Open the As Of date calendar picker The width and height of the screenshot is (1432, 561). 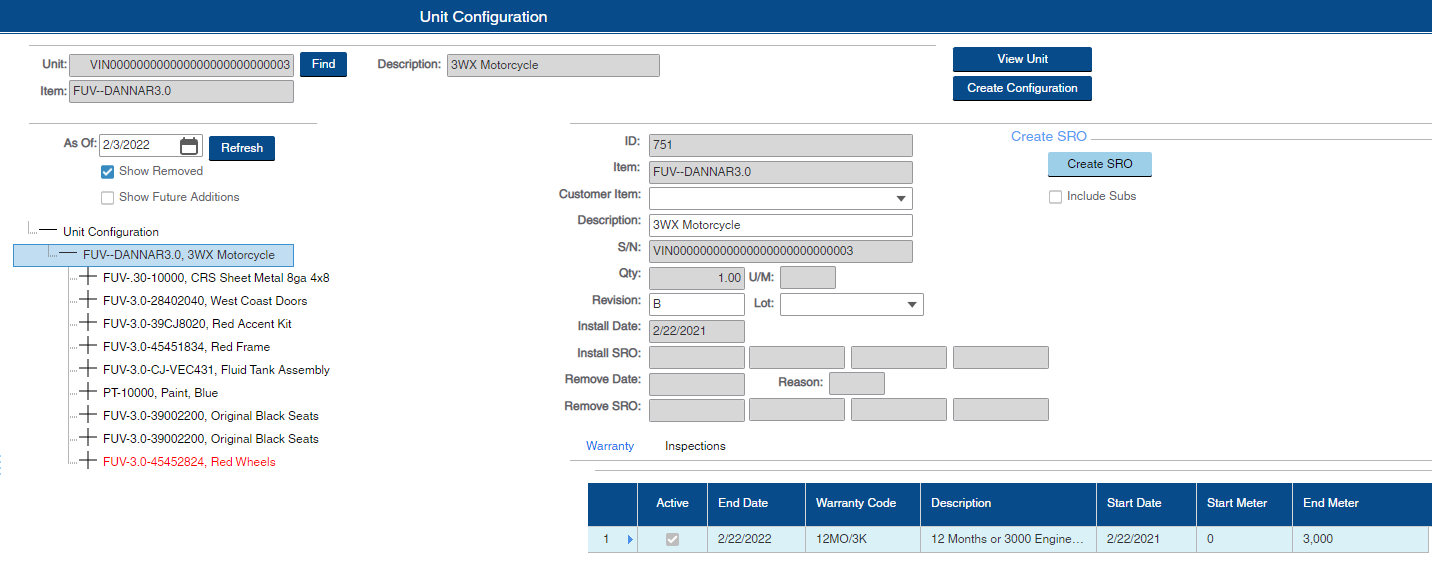[x=189, y=146]
